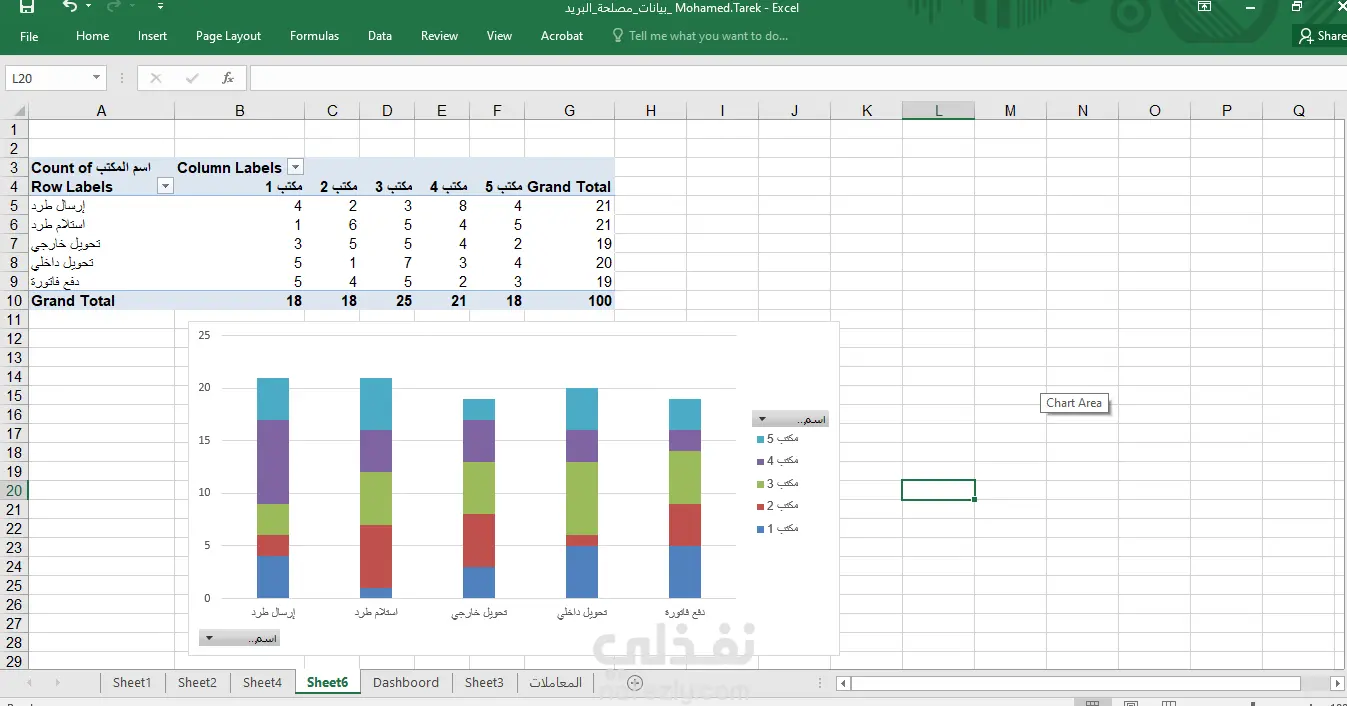Open the Page Layout ribbon tab

coord(228,36)
